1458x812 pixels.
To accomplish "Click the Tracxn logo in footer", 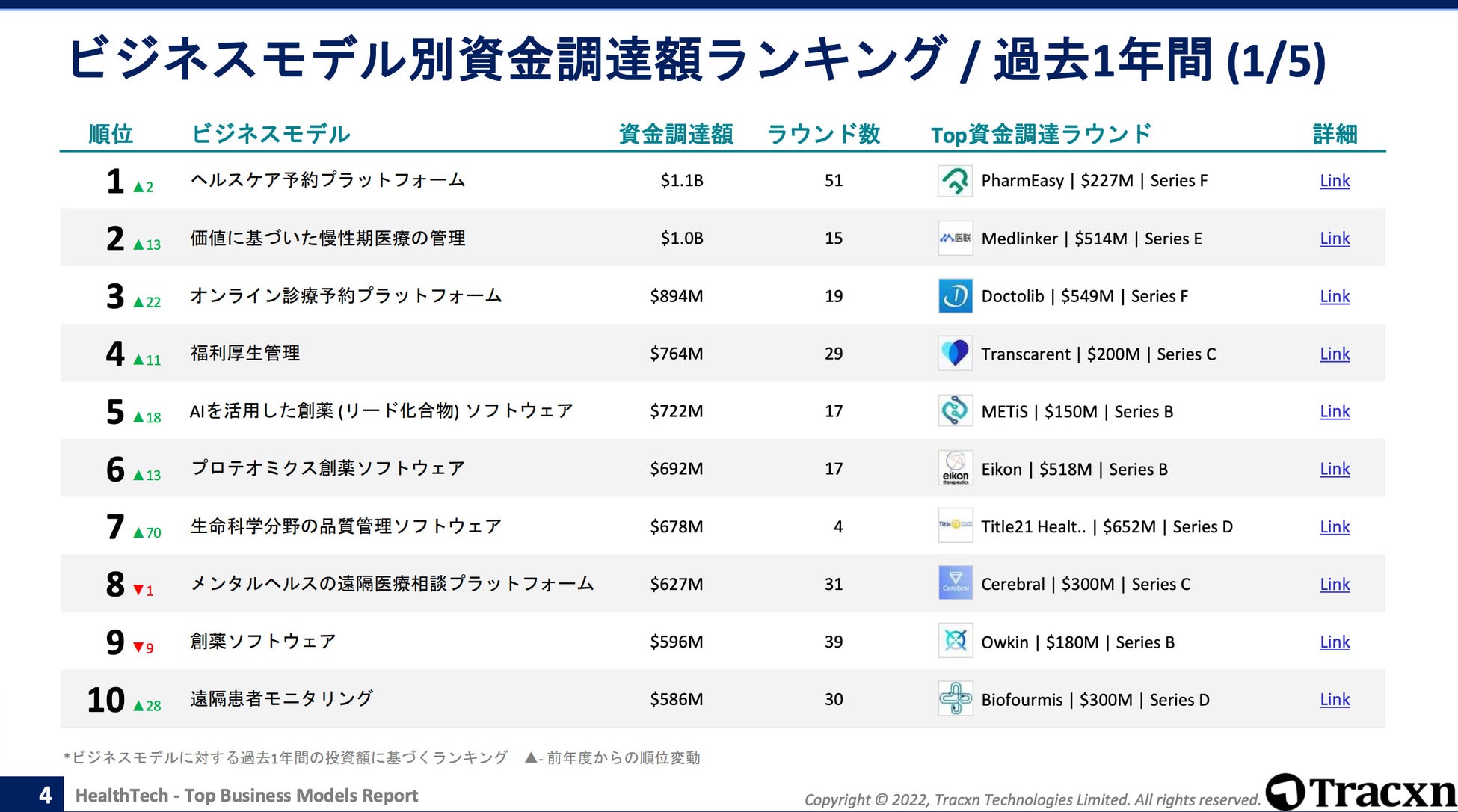I will click(1359, 792).
